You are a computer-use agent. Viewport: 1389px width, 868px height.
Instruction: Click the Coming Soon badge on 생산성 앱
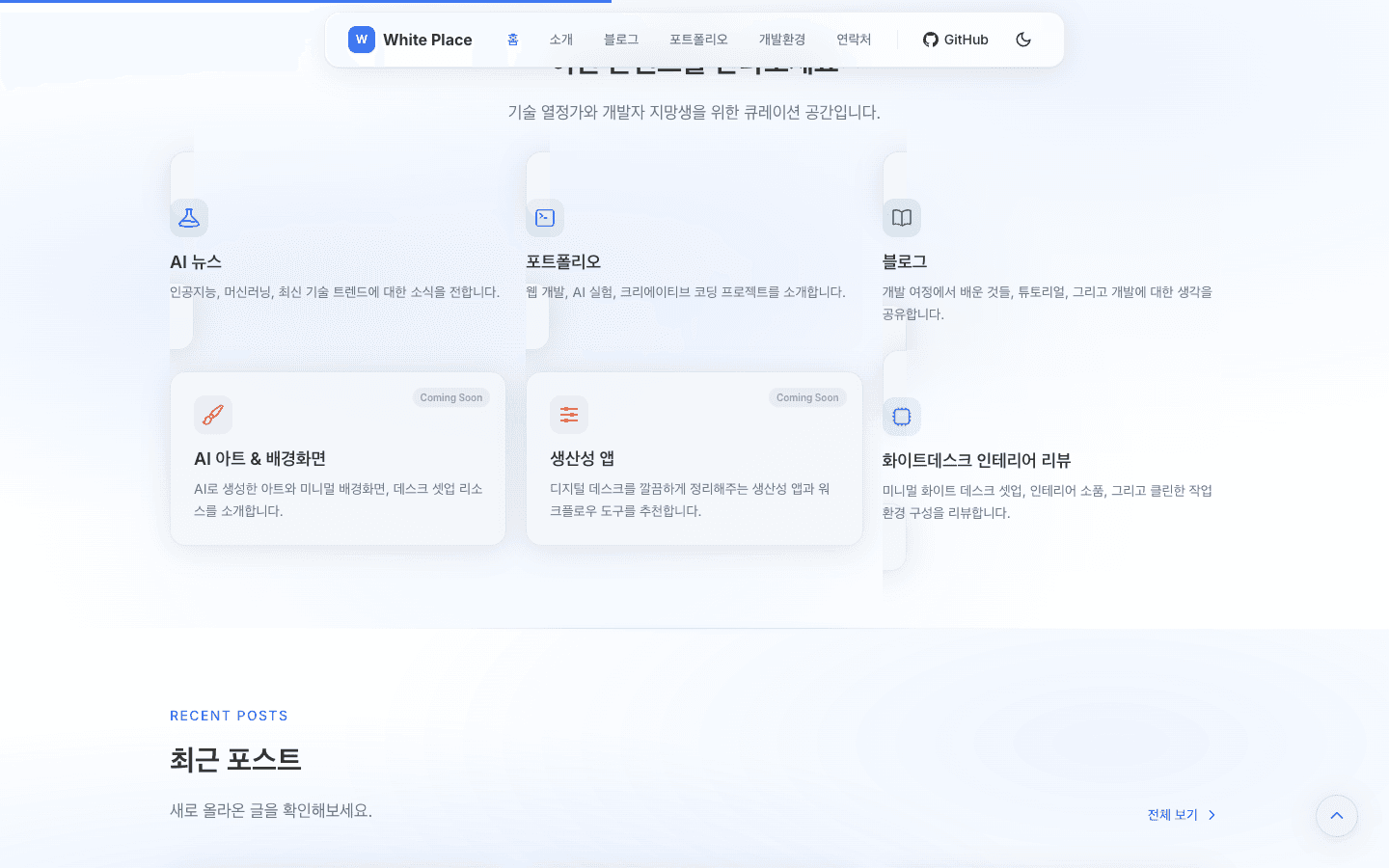(807, 396)
